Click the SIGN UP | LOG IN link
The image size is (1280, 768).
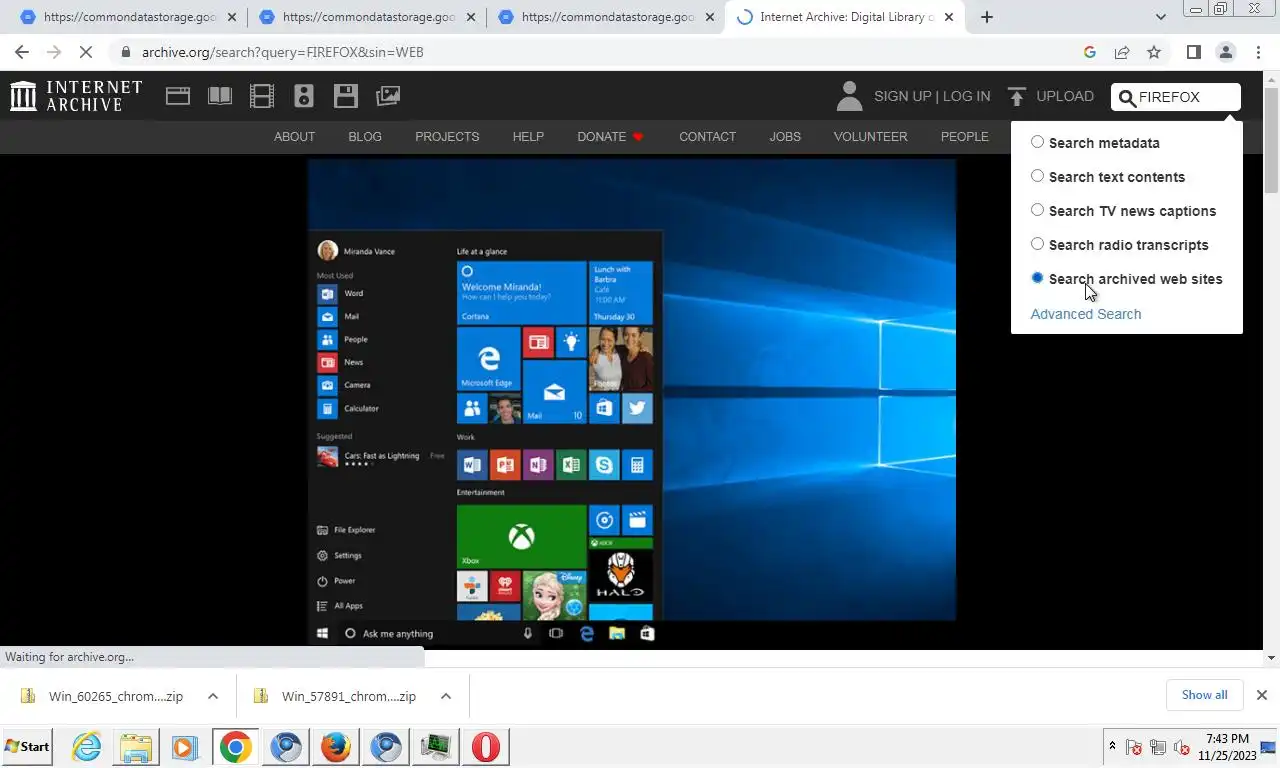[x=932, y=96]
